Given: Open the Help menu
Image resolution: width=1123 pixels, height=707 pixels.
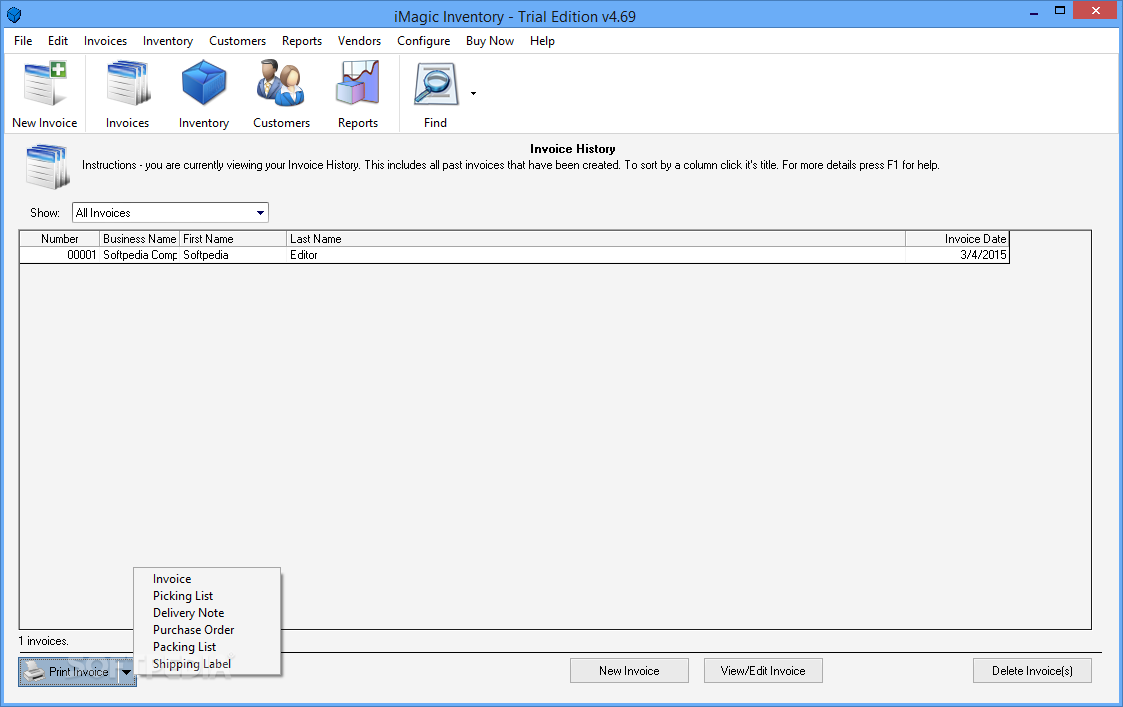Looking at the screenshot, I should pyautogui.click(x=542, y=41).
